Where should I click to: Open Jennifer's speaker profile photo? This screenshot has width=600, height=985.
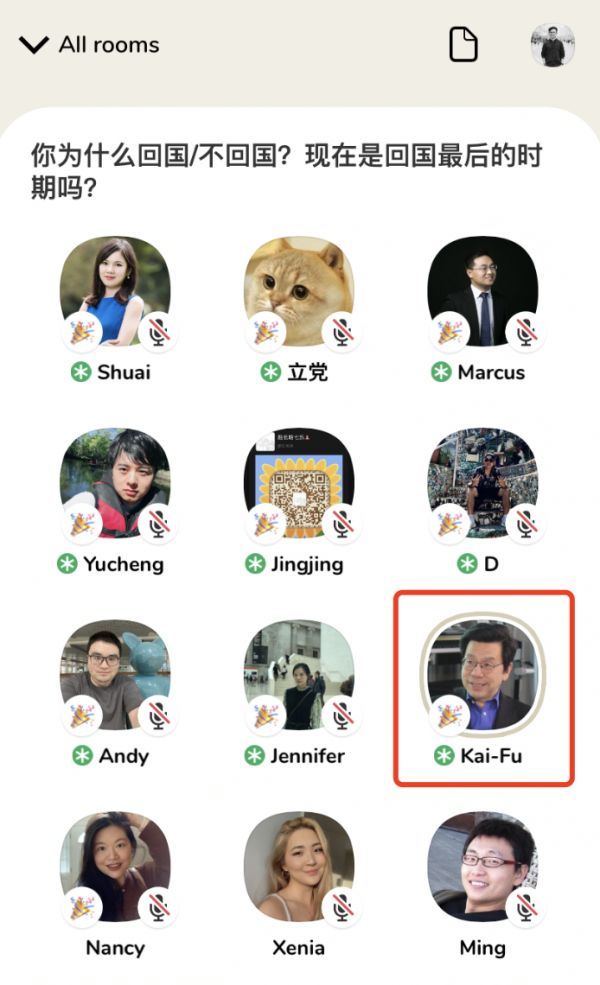click(x=299, y=675)
